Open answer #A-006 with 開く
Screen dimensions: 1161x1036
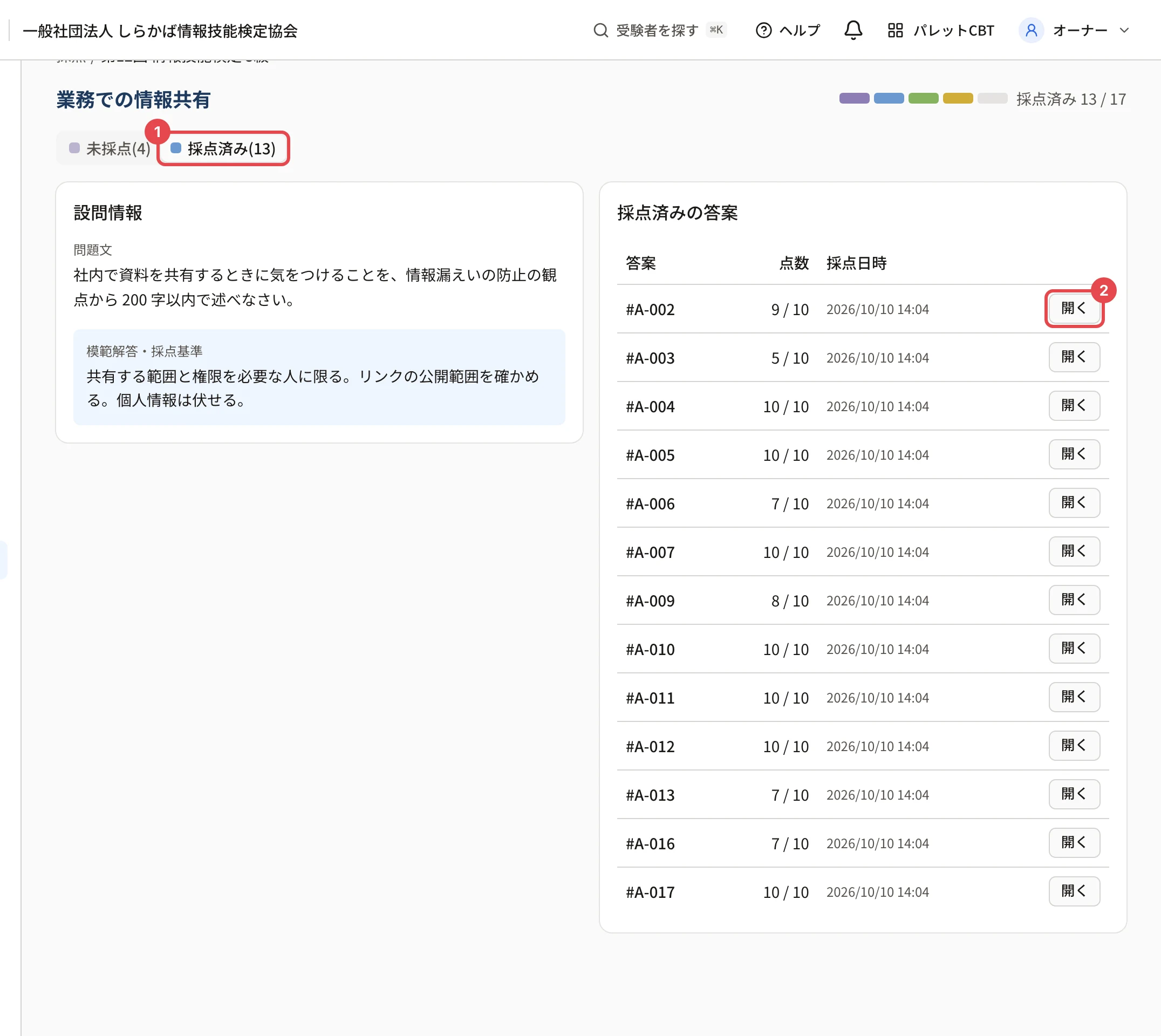[x=1074, y=503]
